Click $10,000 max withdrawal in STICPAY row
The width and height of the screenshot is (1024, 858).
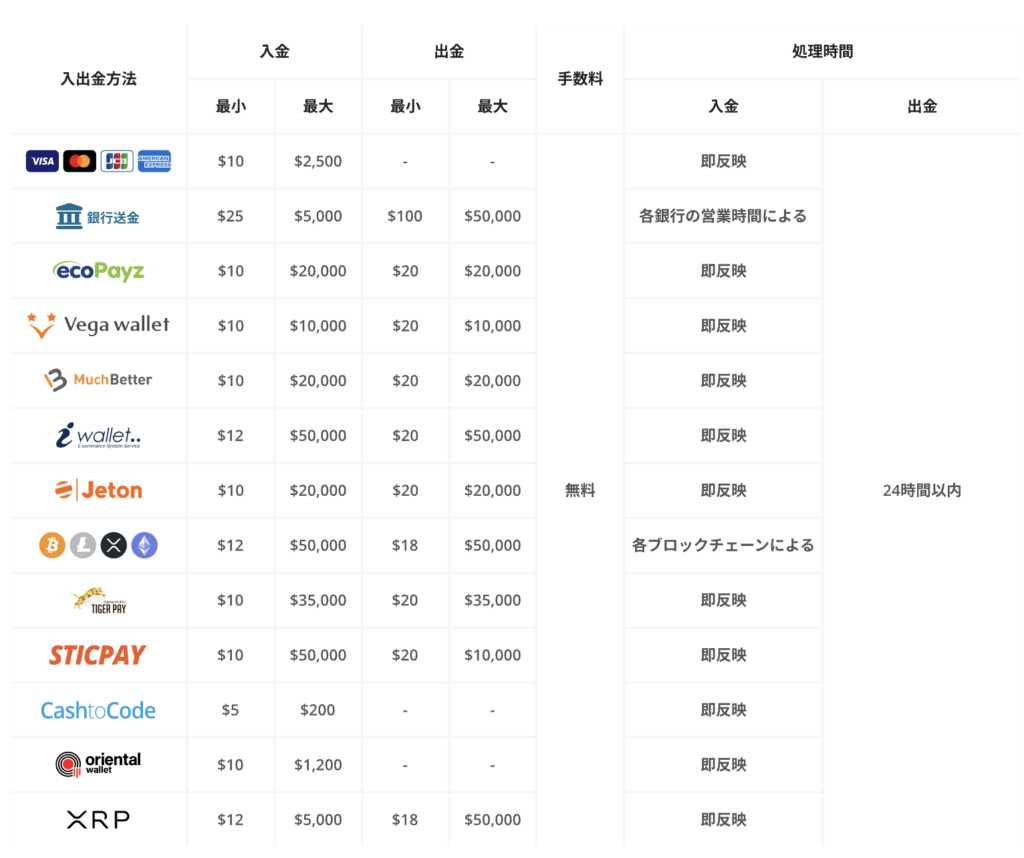click(x=492, y=655)
